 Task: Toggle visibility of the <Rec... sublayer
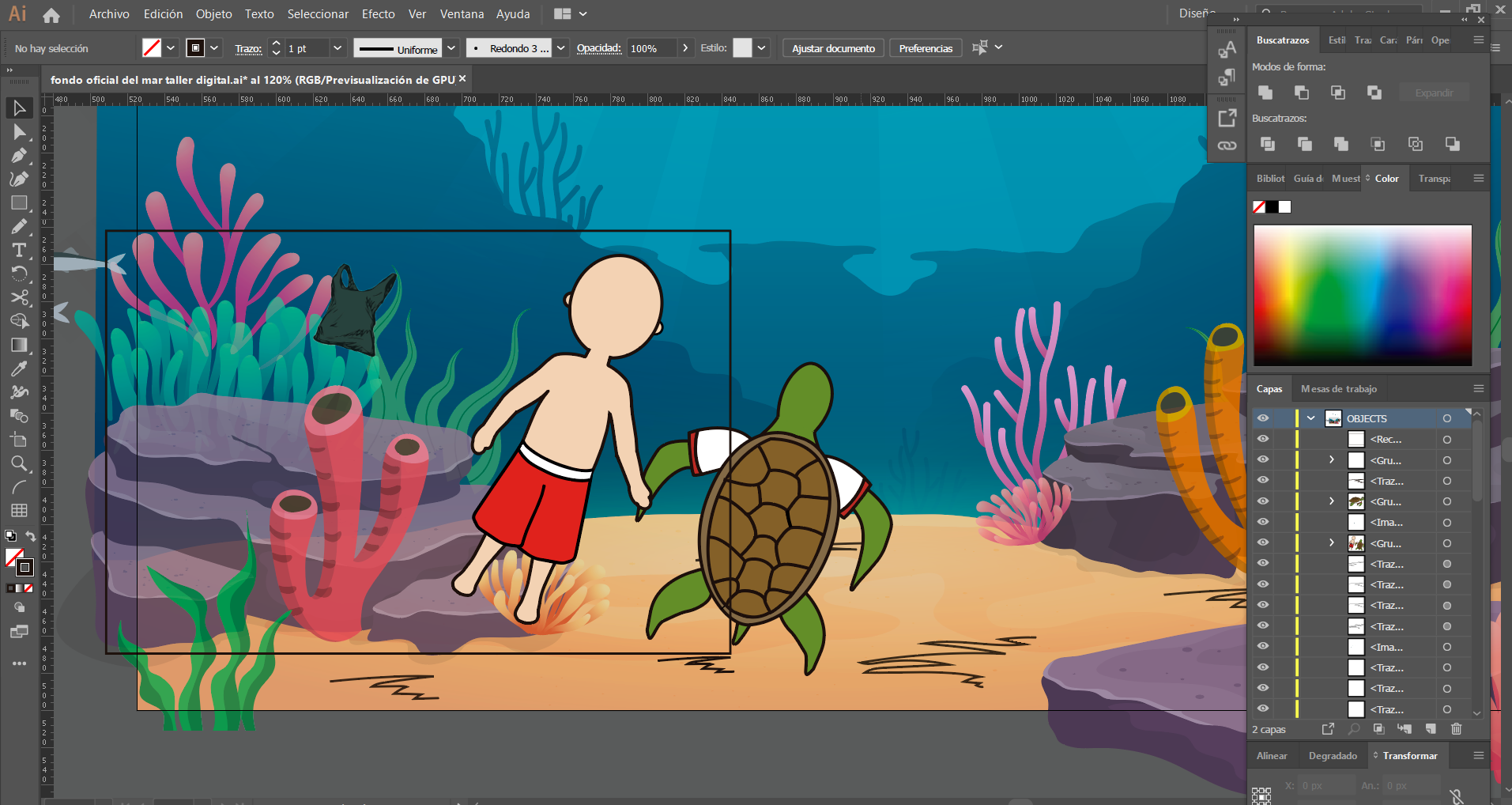click(1263, 439)
